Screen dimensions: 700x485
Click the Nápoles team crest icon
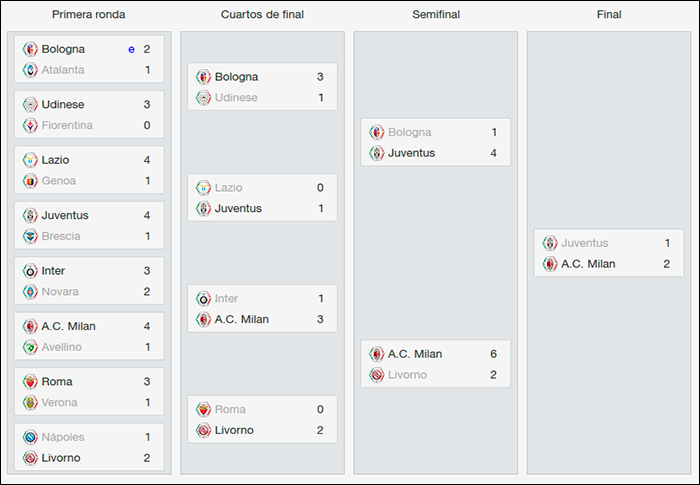pos(30,437)
